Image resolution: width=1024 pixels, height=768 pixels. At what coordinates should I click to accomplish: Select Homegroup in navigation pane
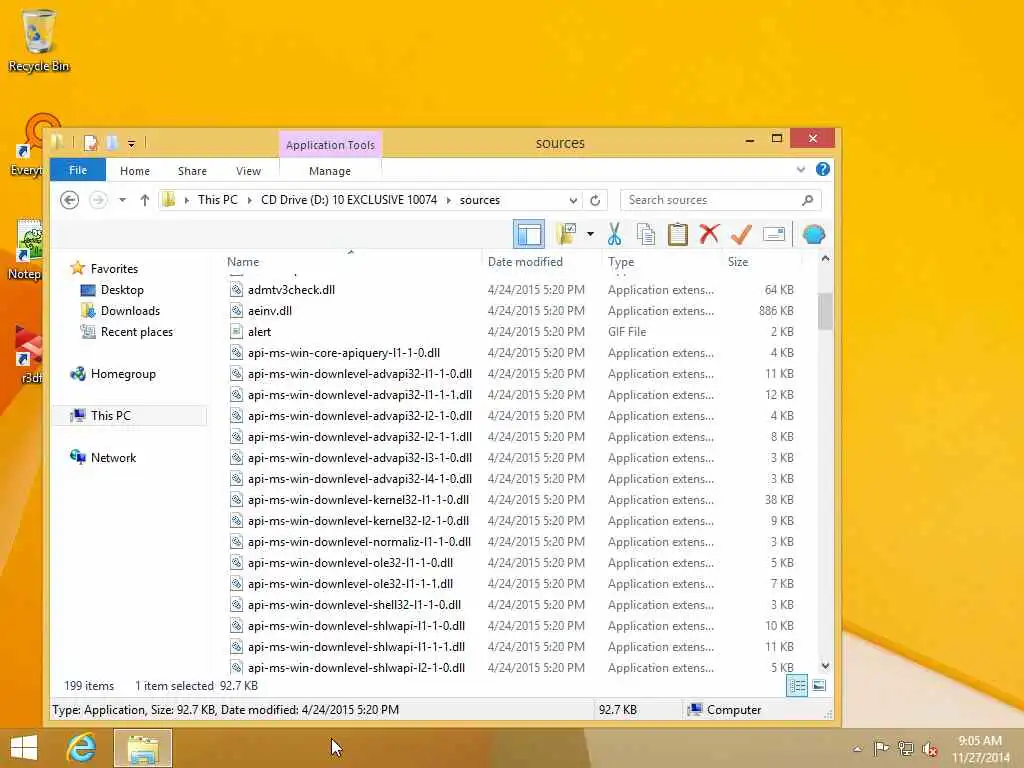[123, 374]
